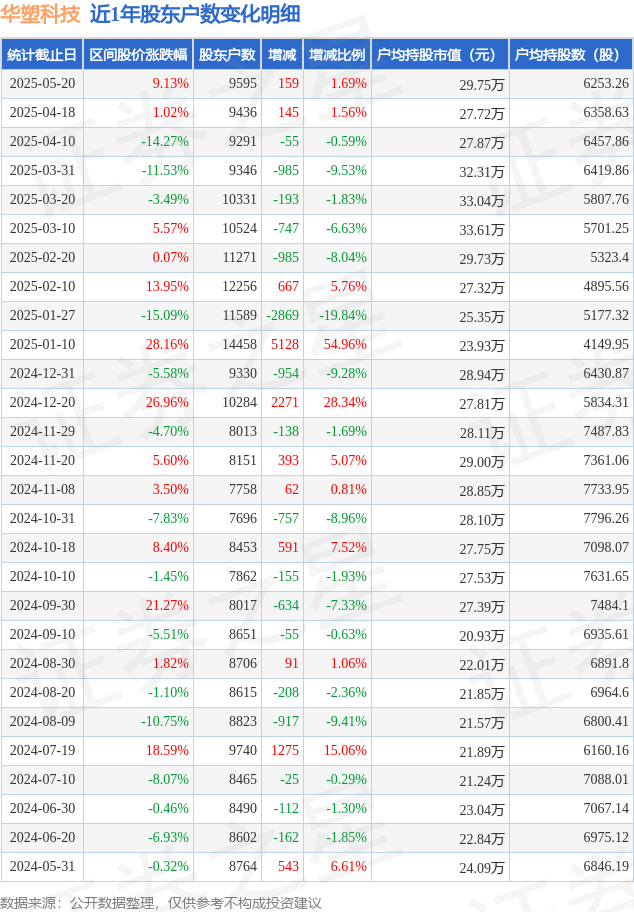Select the 2025-05-20 date cell
This screenshot has width=634, height=912.
42,84
